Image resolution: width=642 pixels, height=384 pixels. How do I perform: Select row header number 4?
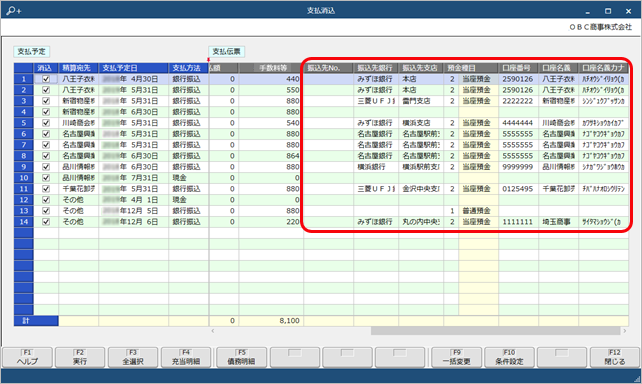click(x=24, y=112)
